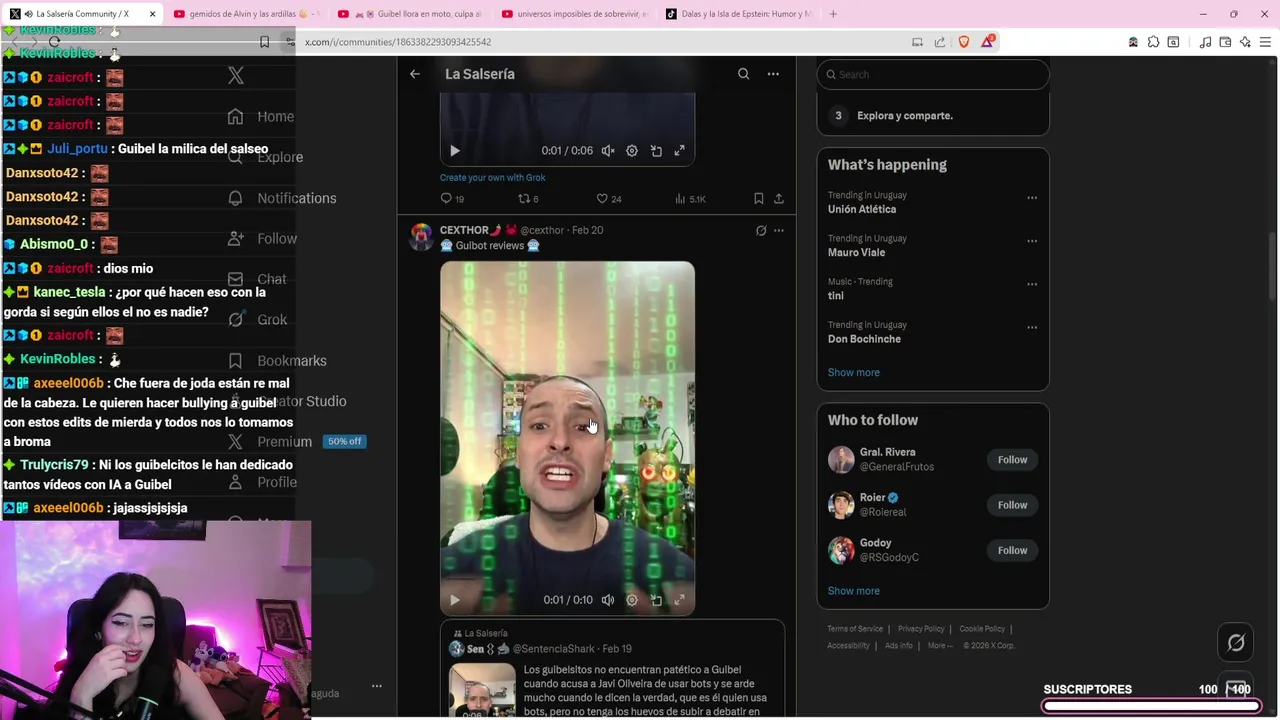Expand the 0:06 video to fullscreen
Screen dimensions: 1280x720
click(x=680, y=151)
